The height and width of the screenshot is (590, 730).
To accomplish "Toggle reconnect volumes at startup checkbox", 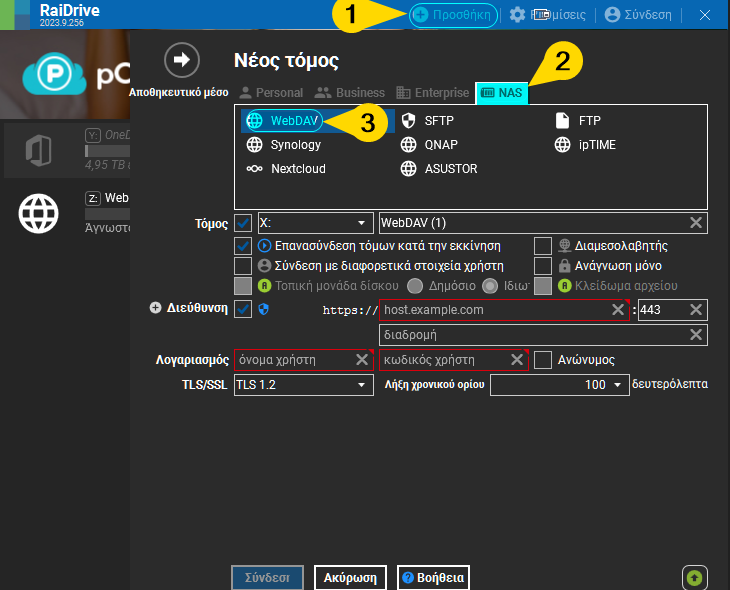I will [x=243, y=246].
